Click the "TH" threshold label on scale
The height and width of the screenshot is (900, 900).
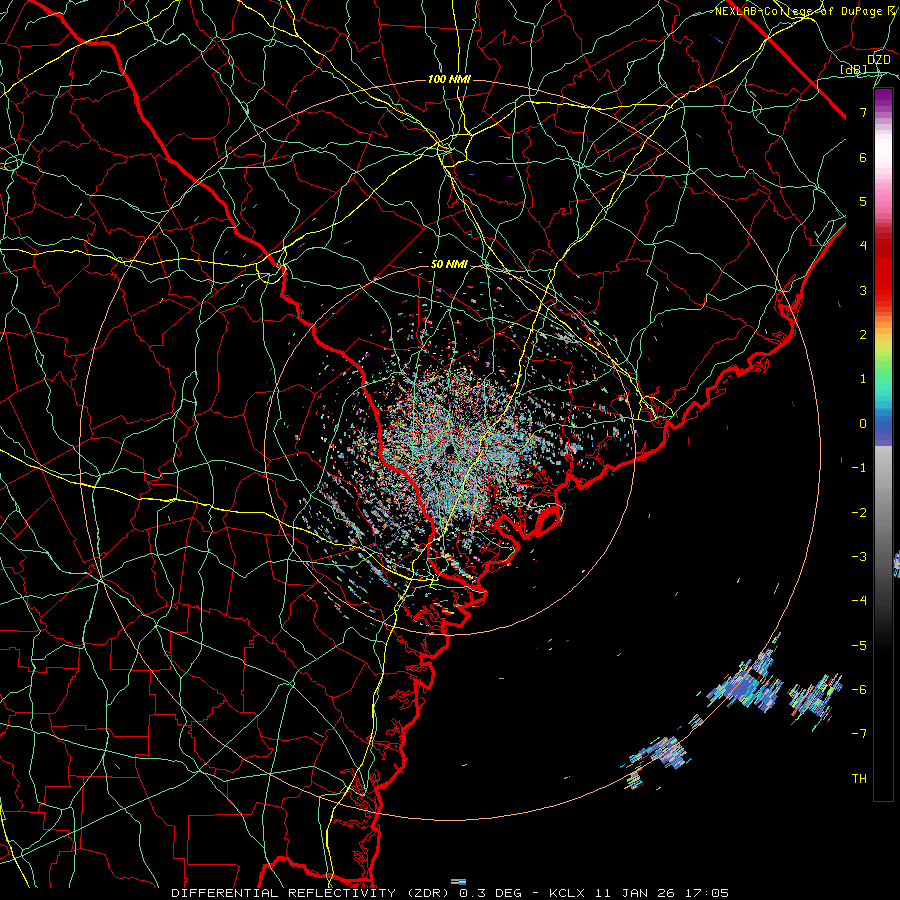click(x=859, y=779)
